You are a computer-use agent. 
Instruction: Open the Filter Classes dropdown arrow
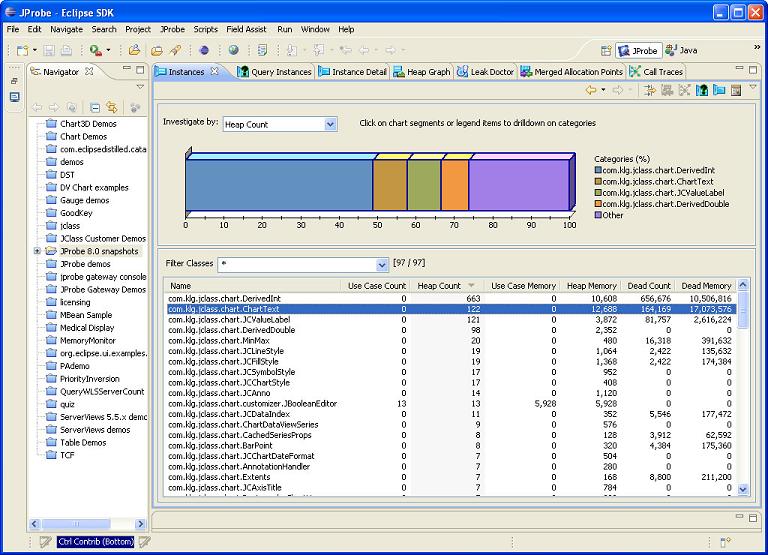point(382,265)
